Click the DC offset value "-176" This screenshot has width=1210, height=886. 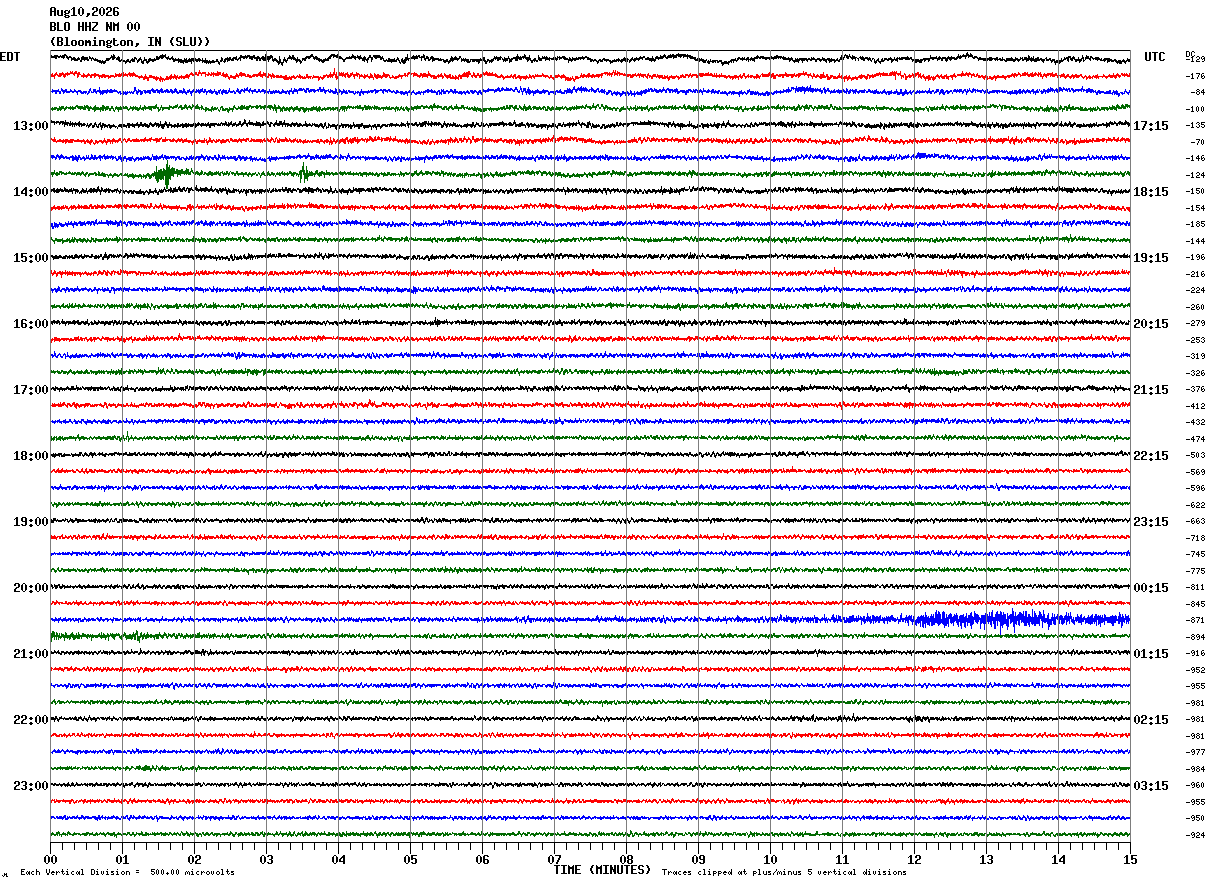coord(1195,76)
